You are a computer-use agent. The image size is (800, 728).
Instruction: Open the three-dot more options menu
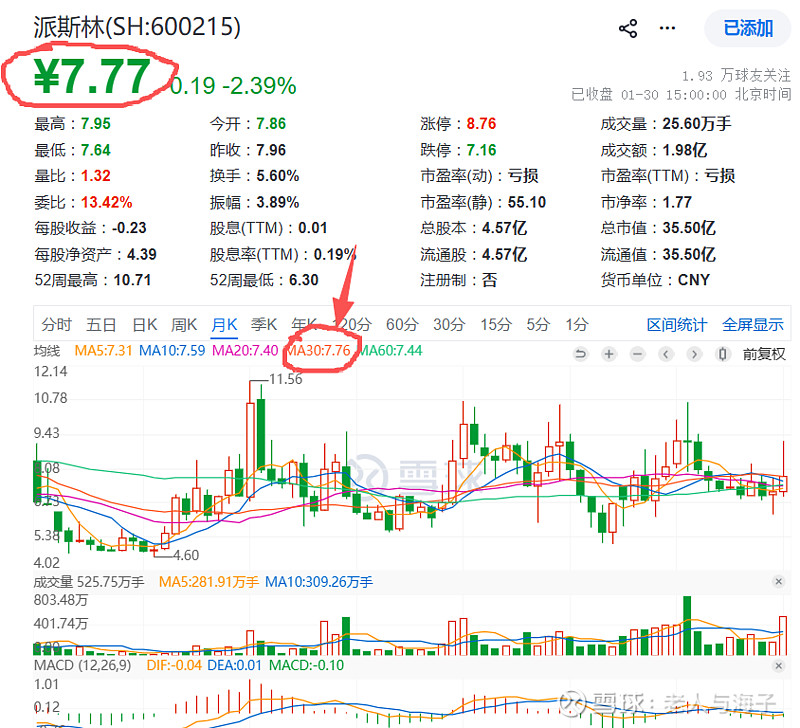[x=667, y=29]
